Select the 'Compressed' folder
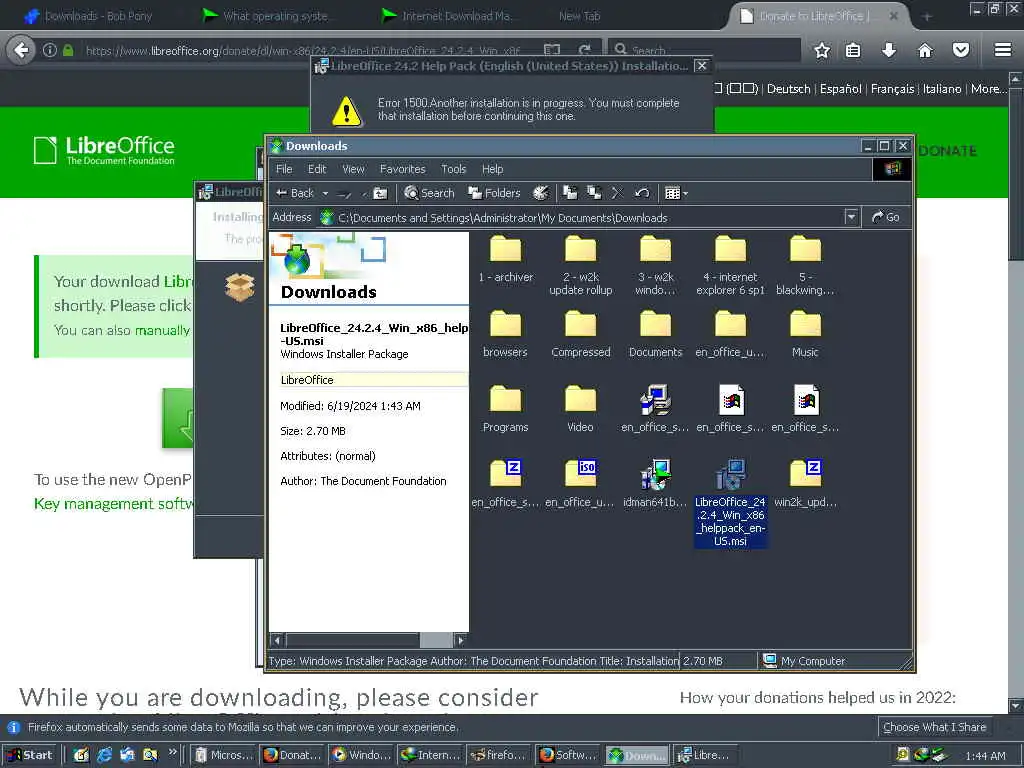This screenshot has height=768, width=1024. pos(581,334)
